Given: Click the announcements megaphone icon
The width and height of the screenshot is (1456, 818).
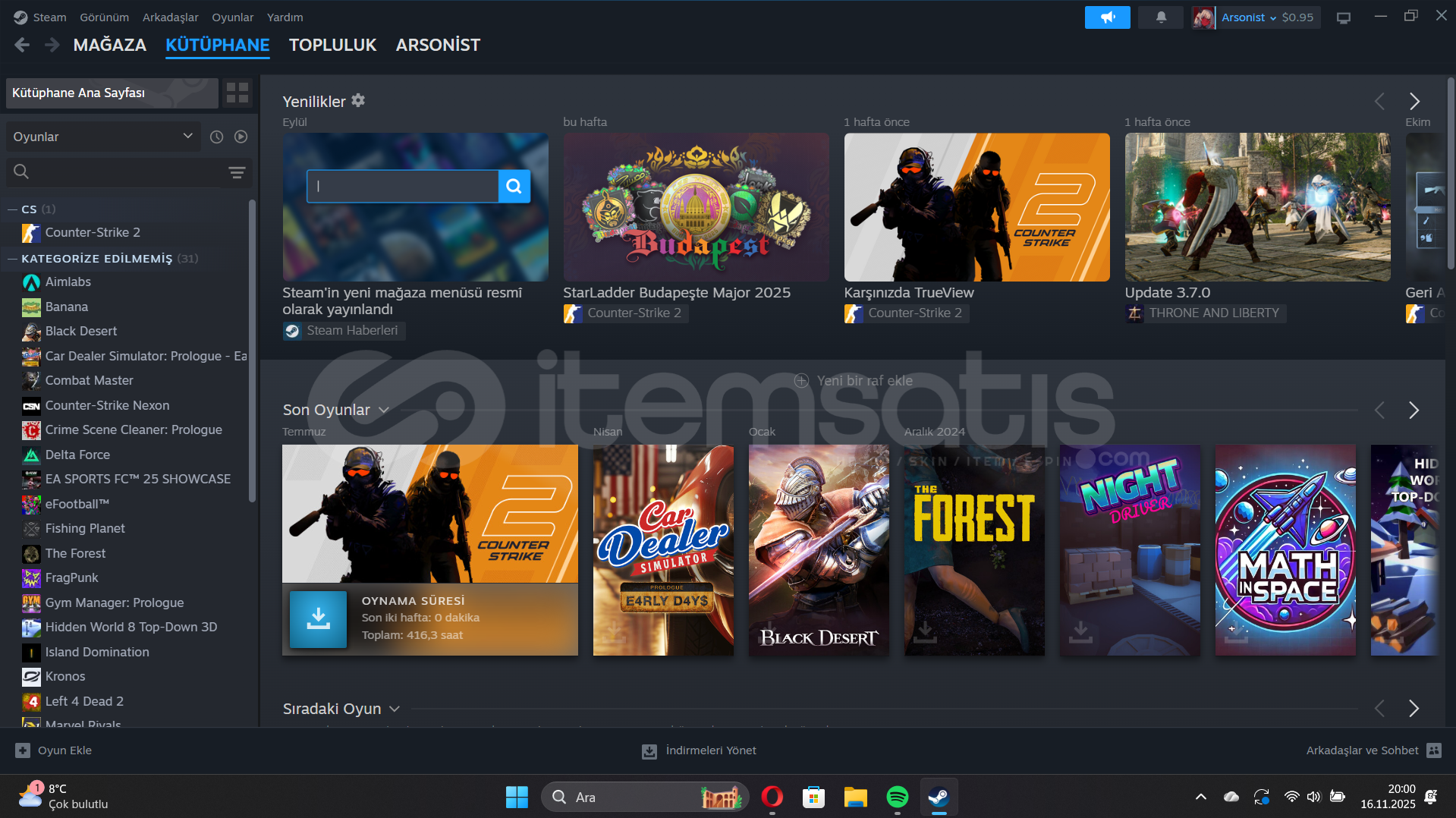Looking at the screenshot, I should point(1107,17).
